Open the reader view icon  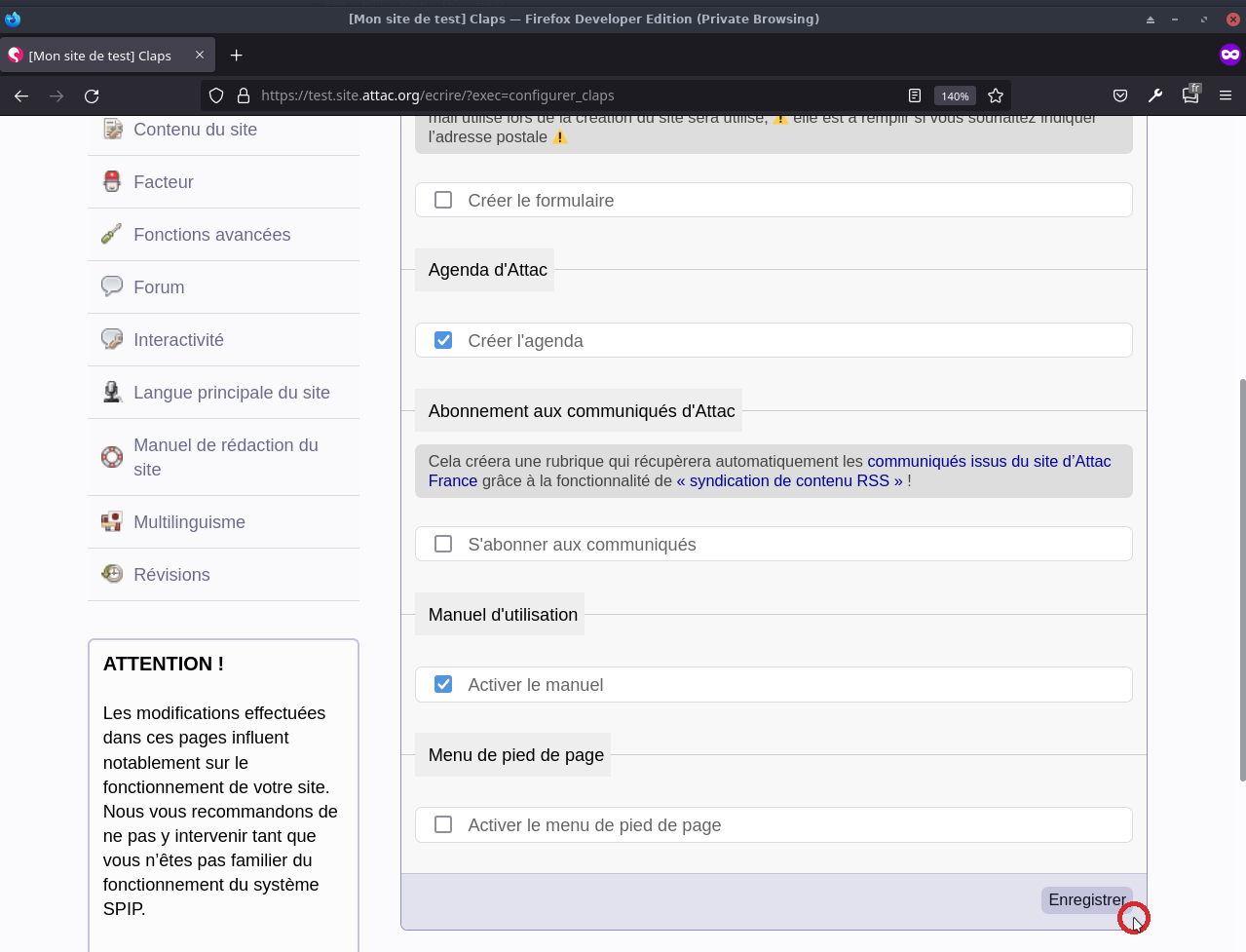[x=914, y=95]
